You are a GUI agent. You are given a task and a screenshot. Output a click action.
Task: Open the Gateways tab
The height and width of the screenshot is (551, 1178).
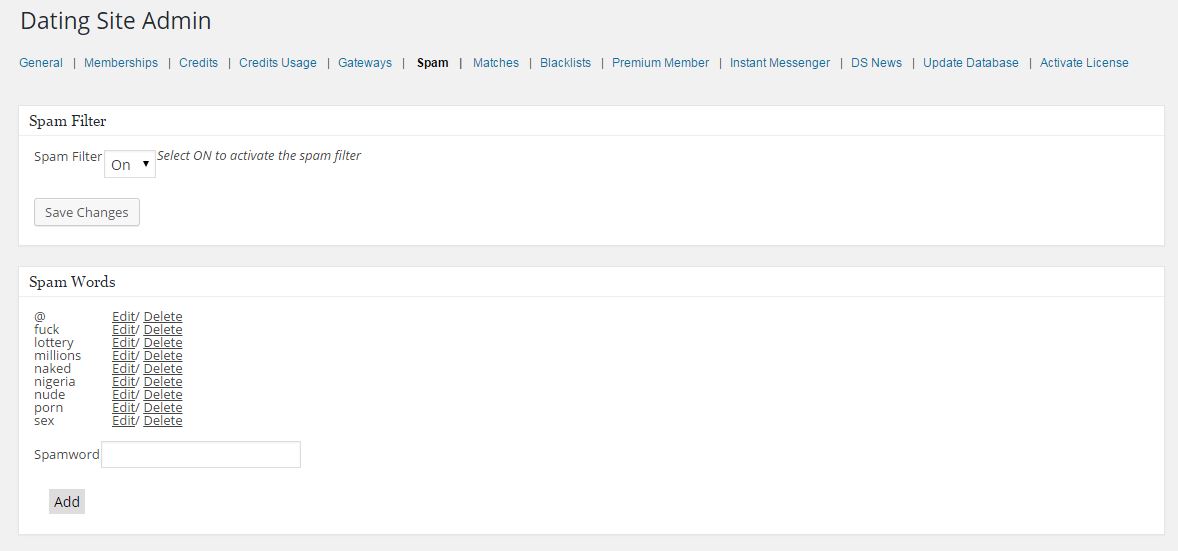[365, 63]
